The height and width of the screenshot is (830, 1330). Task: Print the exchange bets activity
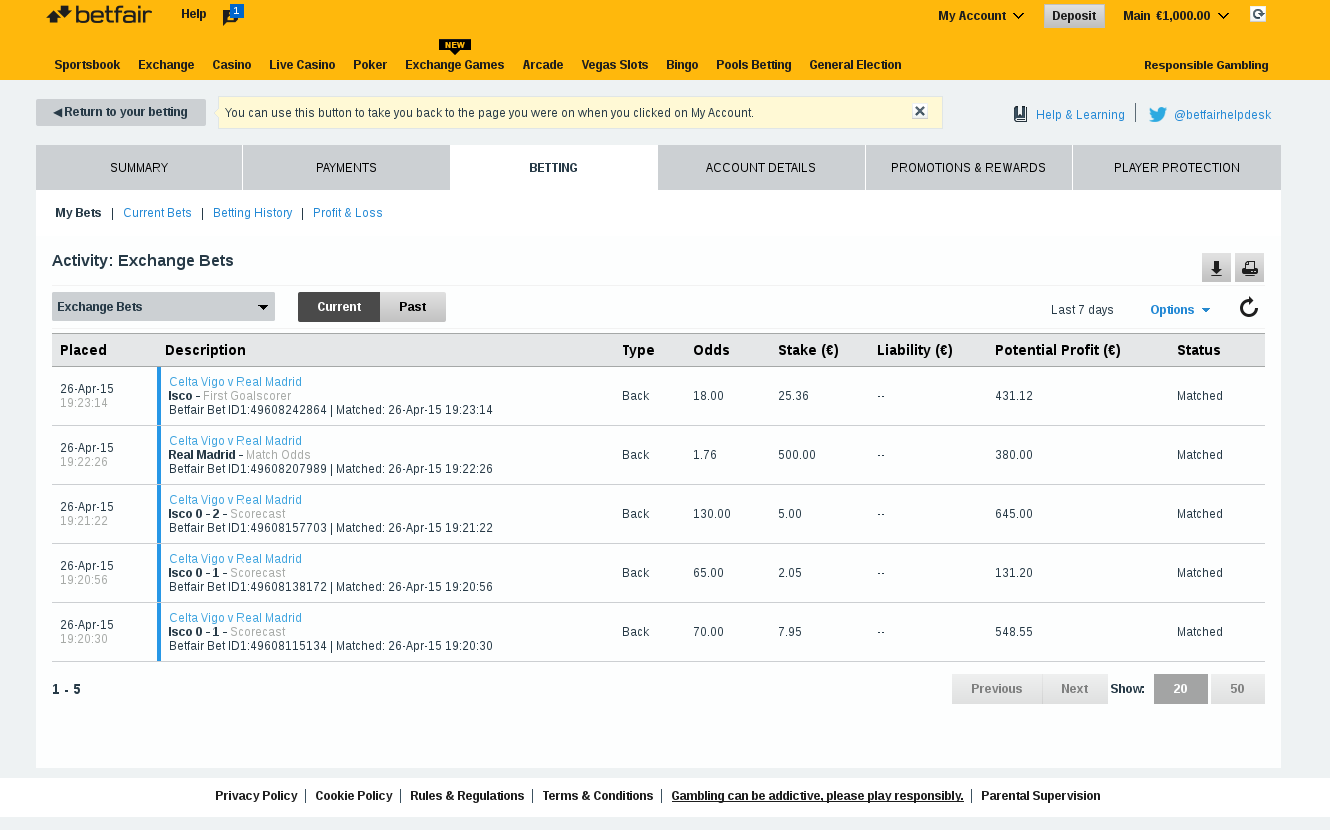pyautogui.click(x=1249, y=268)
